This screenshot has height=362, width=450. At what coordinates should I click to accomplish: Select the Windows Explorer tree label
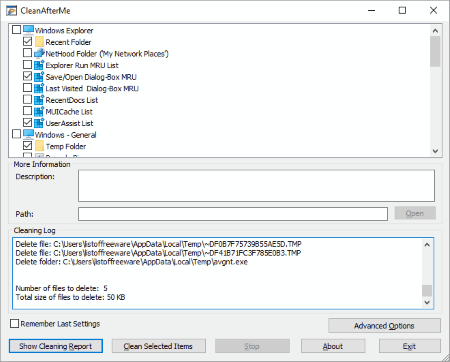[64, 30]
